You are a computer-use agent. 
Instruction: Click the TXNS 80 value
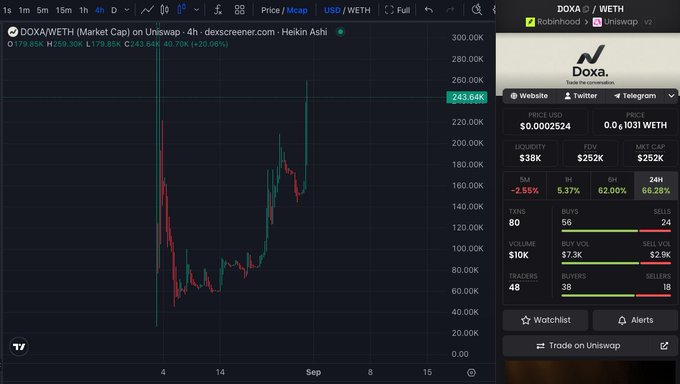point(514,223)
